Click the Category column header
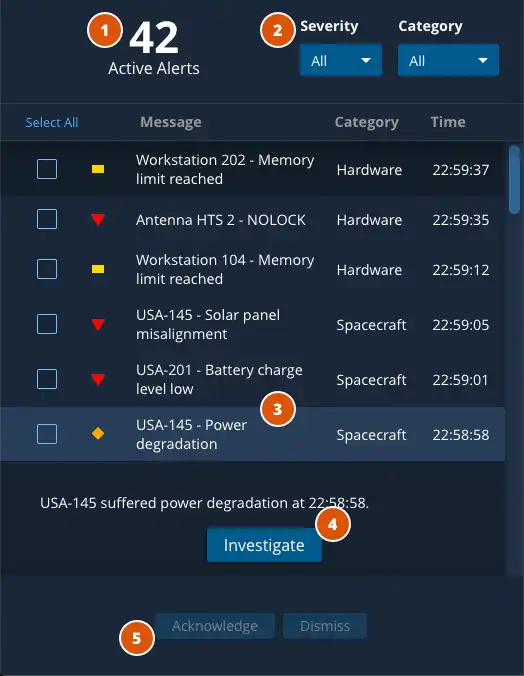524x676 pixels. 367,122
